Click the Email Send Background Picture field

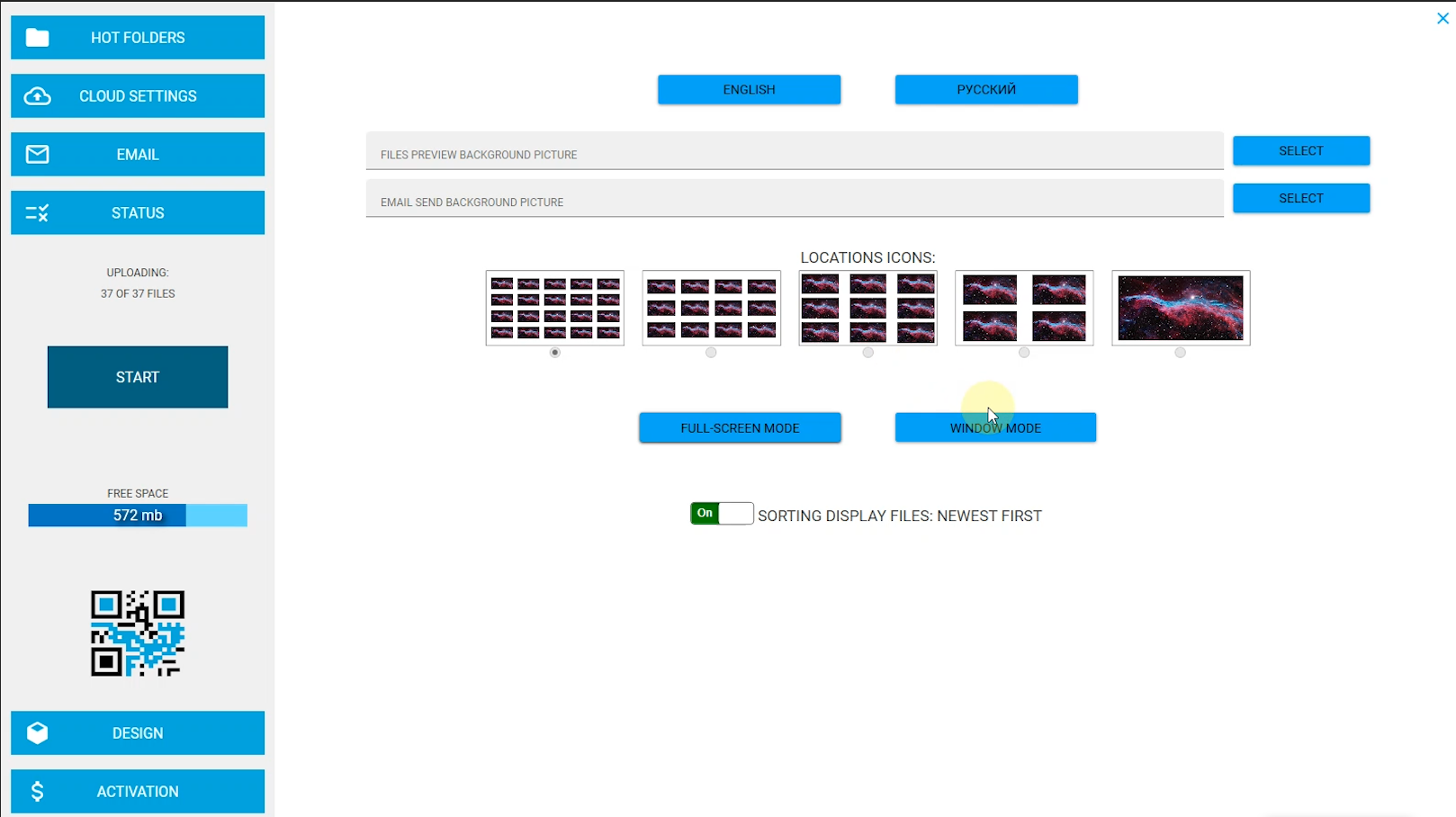point(794,200)
